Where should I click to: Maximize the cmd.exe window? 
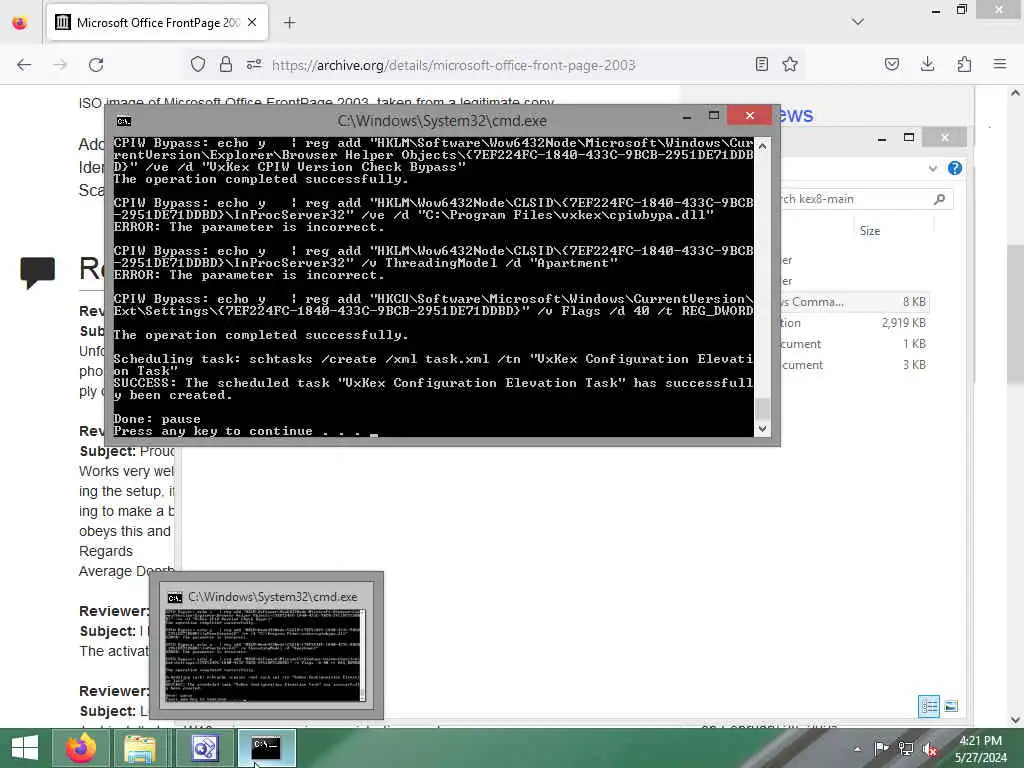(x=714, y=116)
